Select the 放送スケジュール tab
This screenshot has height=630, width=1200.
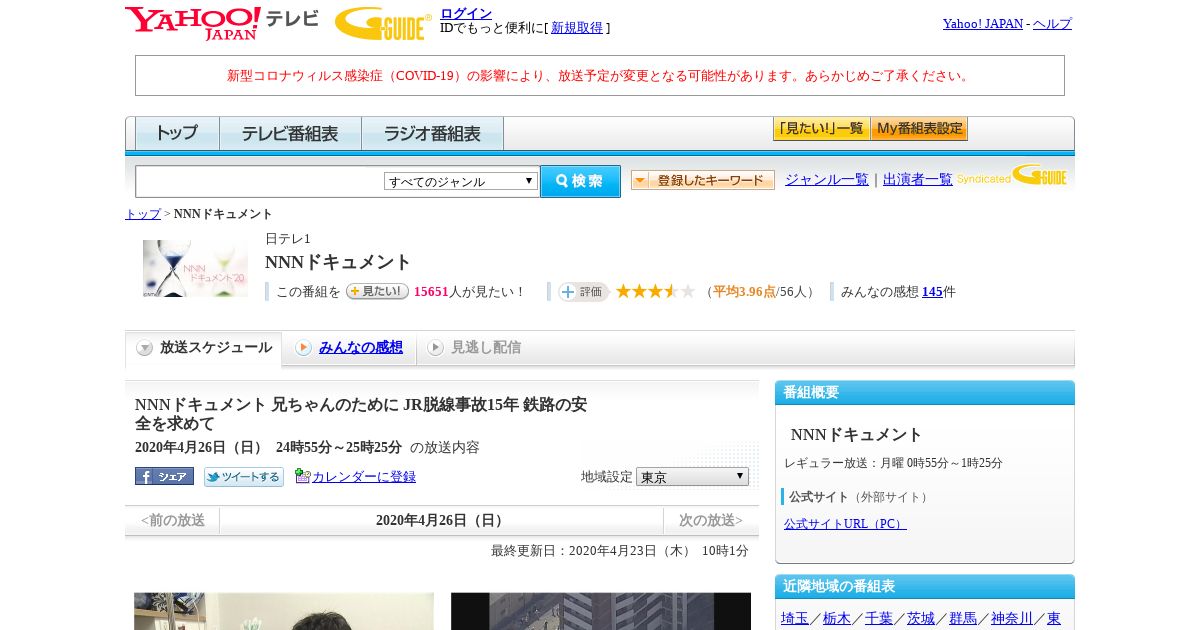[x=204, y=348]
